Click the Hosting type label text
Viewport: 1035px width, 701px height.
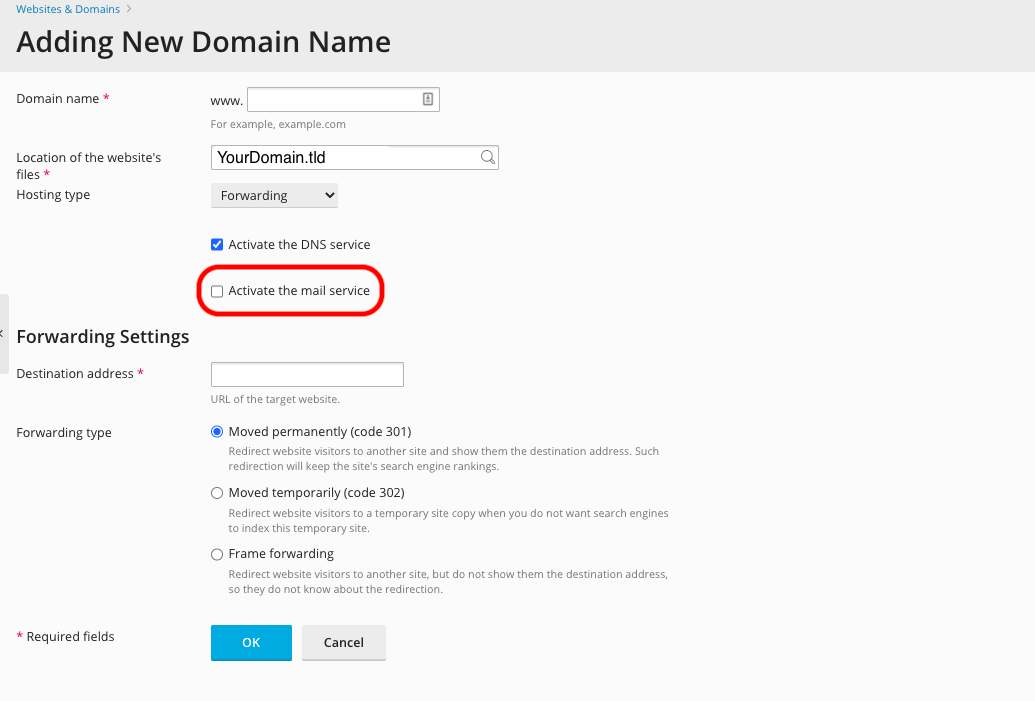click(53, 195)
